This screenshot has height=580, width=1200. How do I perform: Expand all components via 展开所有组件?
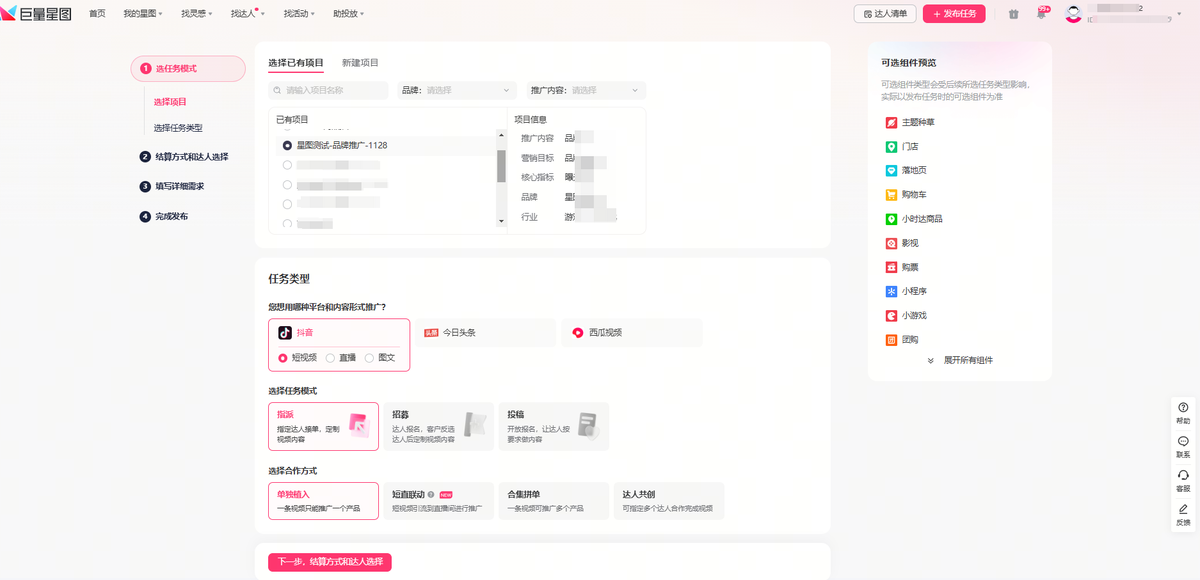coord(960,360)
